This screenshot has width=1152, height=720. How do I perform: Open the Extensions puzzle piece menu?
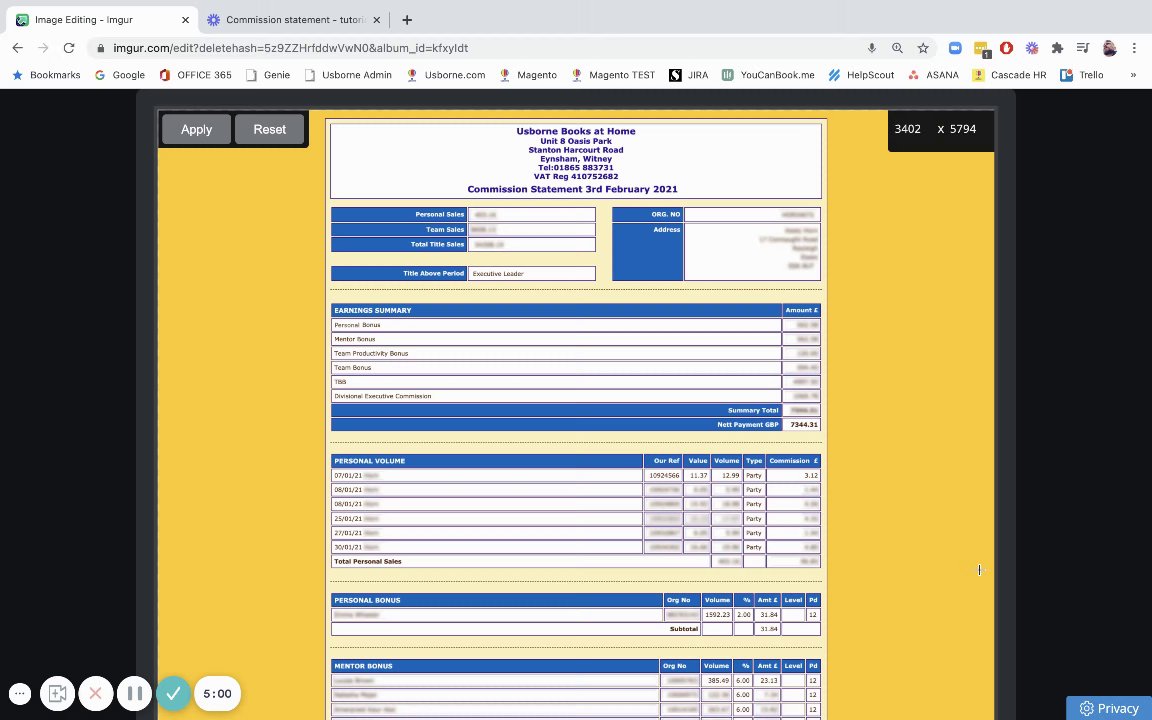tap(1057, 48)
